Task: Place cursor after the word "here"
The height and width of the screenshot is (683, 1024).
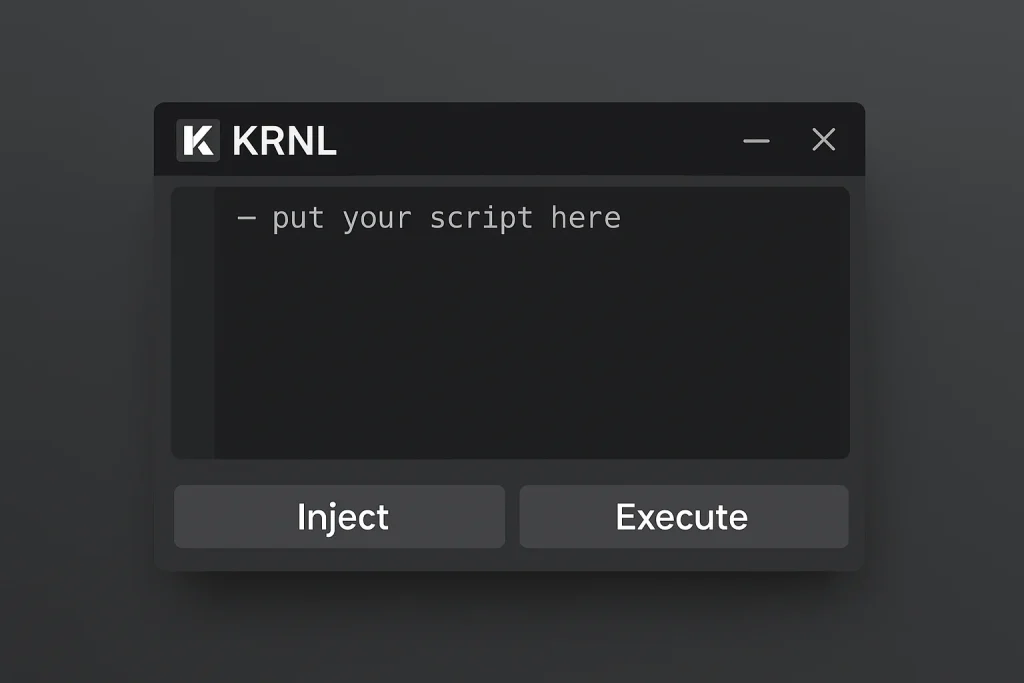Action: [623, 218]
